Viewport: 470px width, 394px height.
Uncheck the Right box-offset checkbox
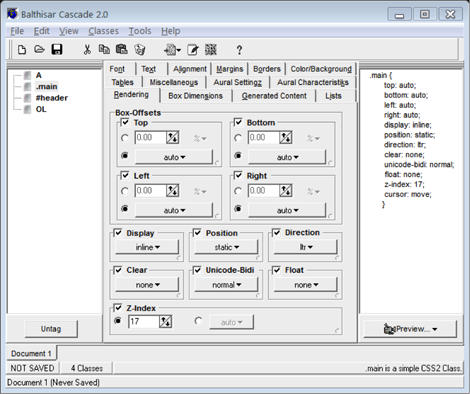(238, 175)
